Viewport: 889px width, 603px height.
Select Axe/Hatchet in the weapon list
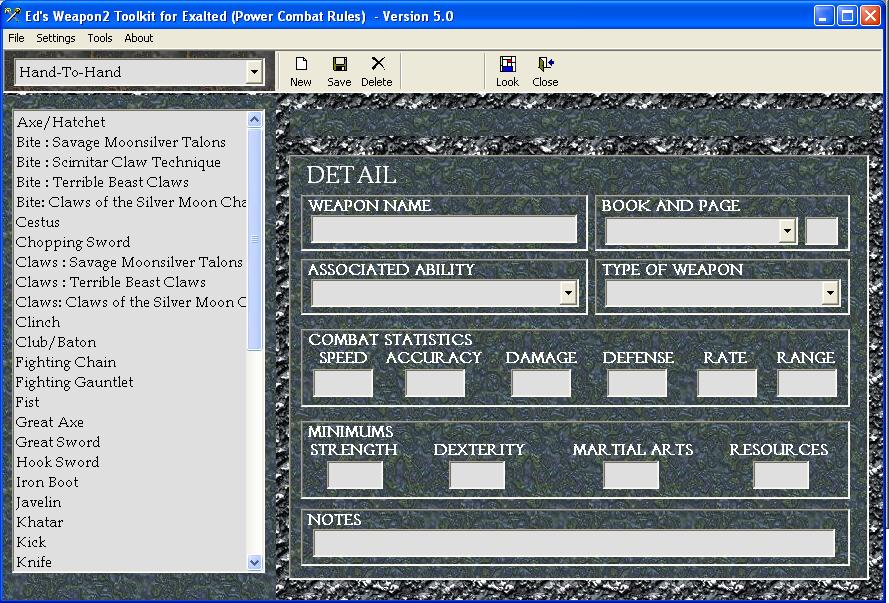tap(61, 122)
